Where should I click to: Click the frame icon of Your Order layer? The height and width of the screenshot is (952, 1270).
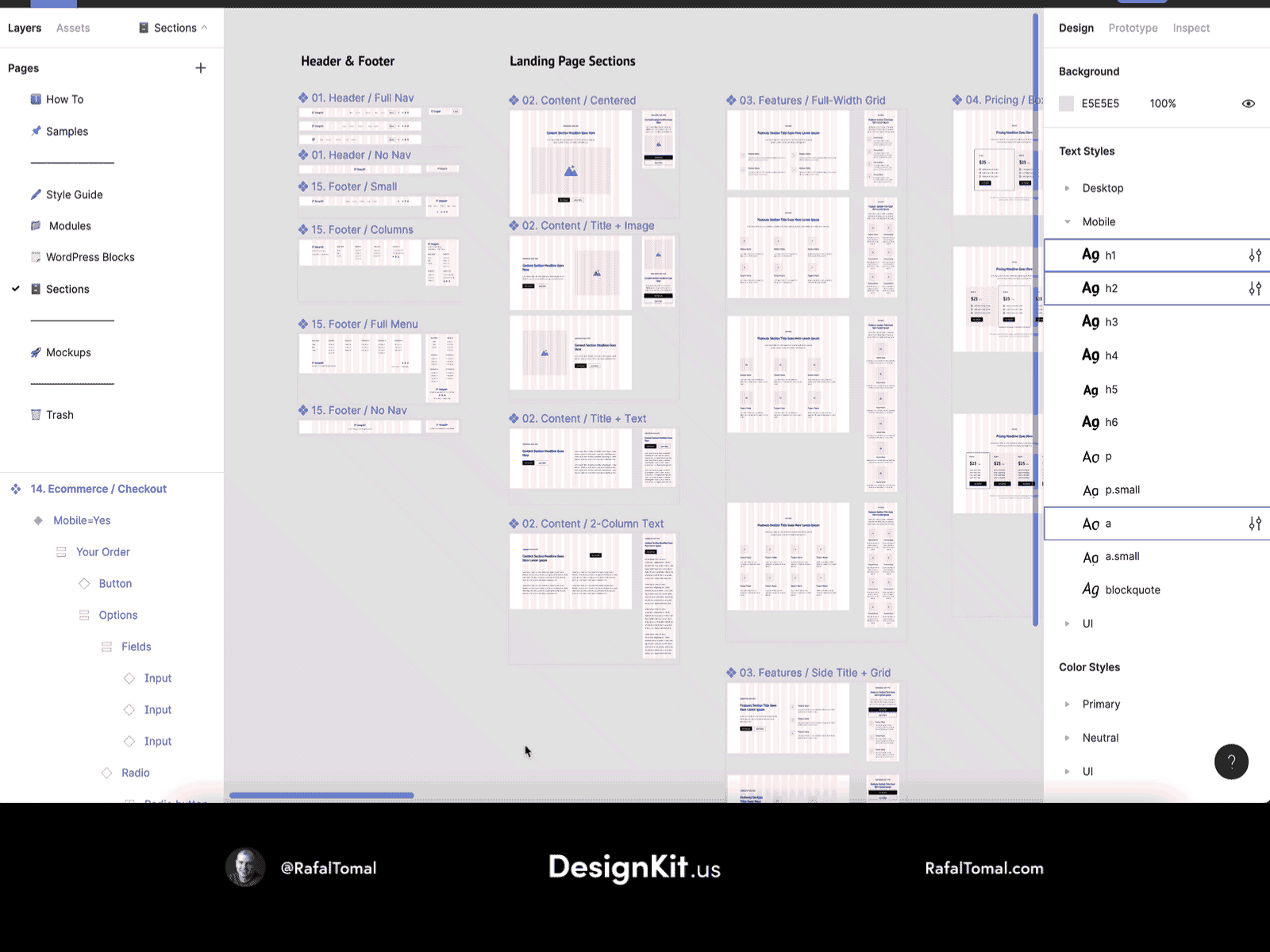click(61, 552)
